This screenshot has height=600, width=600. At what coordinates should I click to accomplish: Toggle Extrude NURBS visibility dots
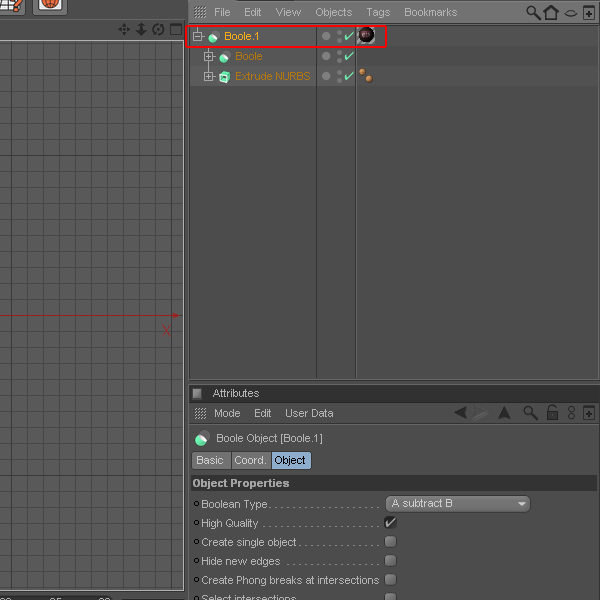click(x=339, y=76)
